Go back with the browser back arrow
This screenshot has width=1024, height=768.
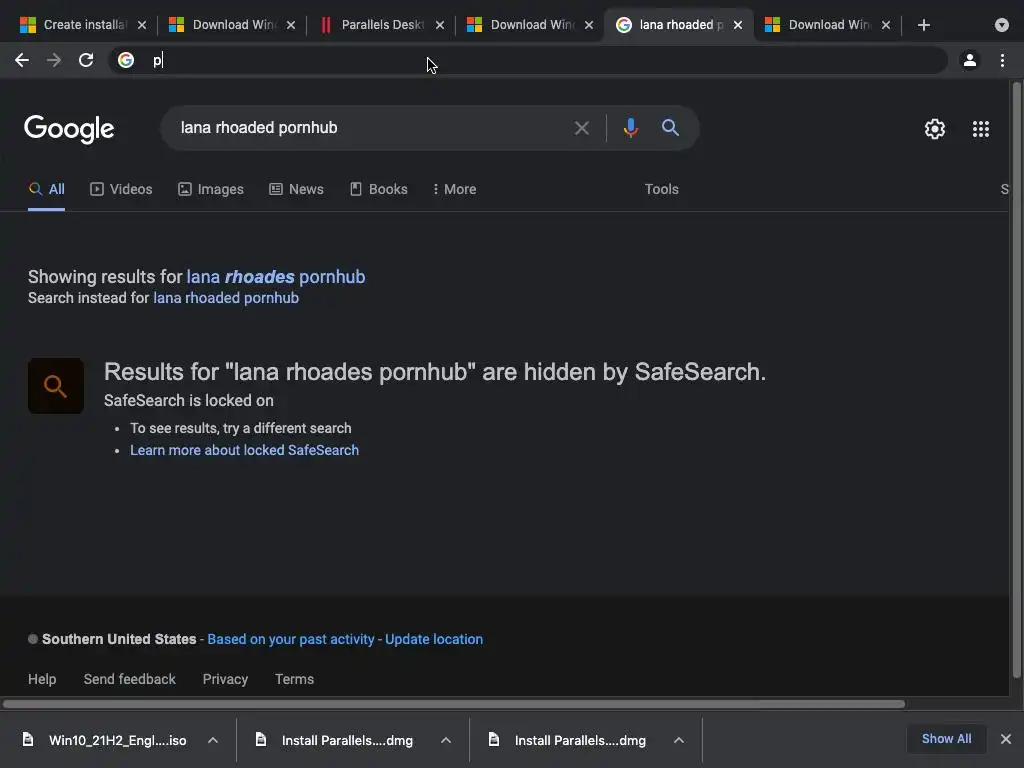click(x=22, y=61)
